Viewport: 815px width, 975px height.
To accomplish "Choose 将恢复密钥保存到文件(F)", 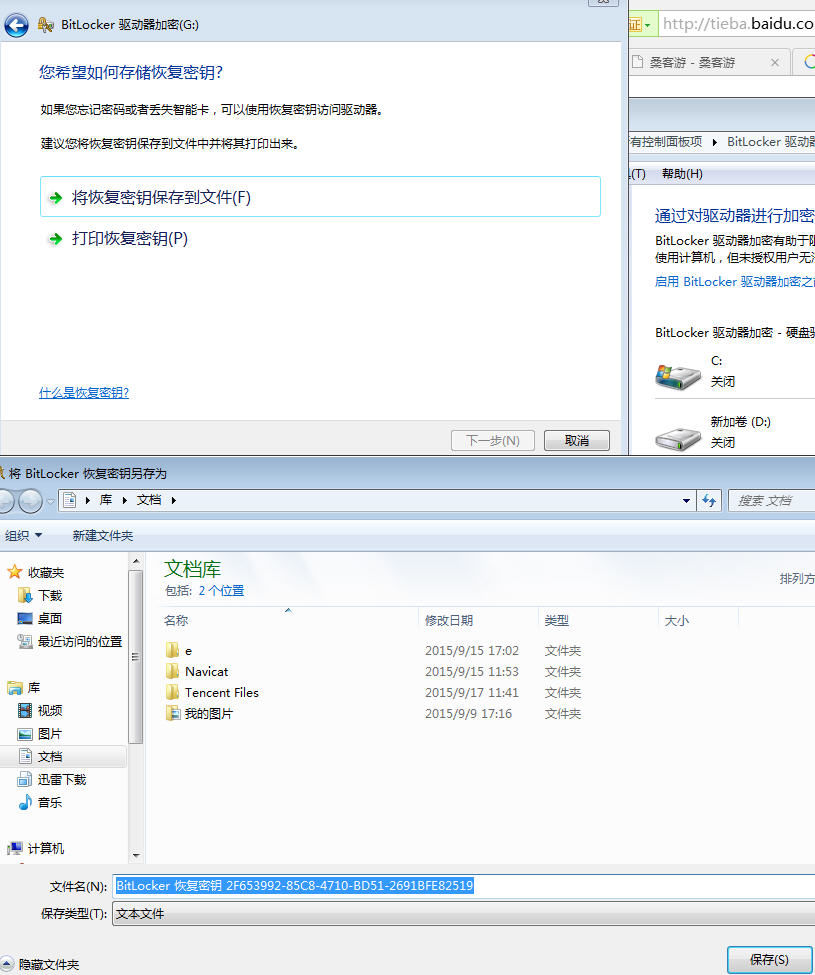I will (x=320, y=197).
